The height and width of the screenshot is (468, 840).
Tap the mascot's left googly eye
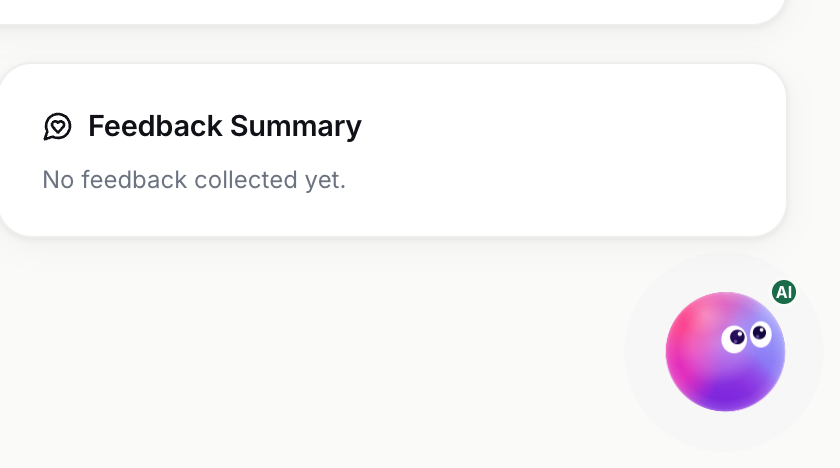(x=734, y=338)
